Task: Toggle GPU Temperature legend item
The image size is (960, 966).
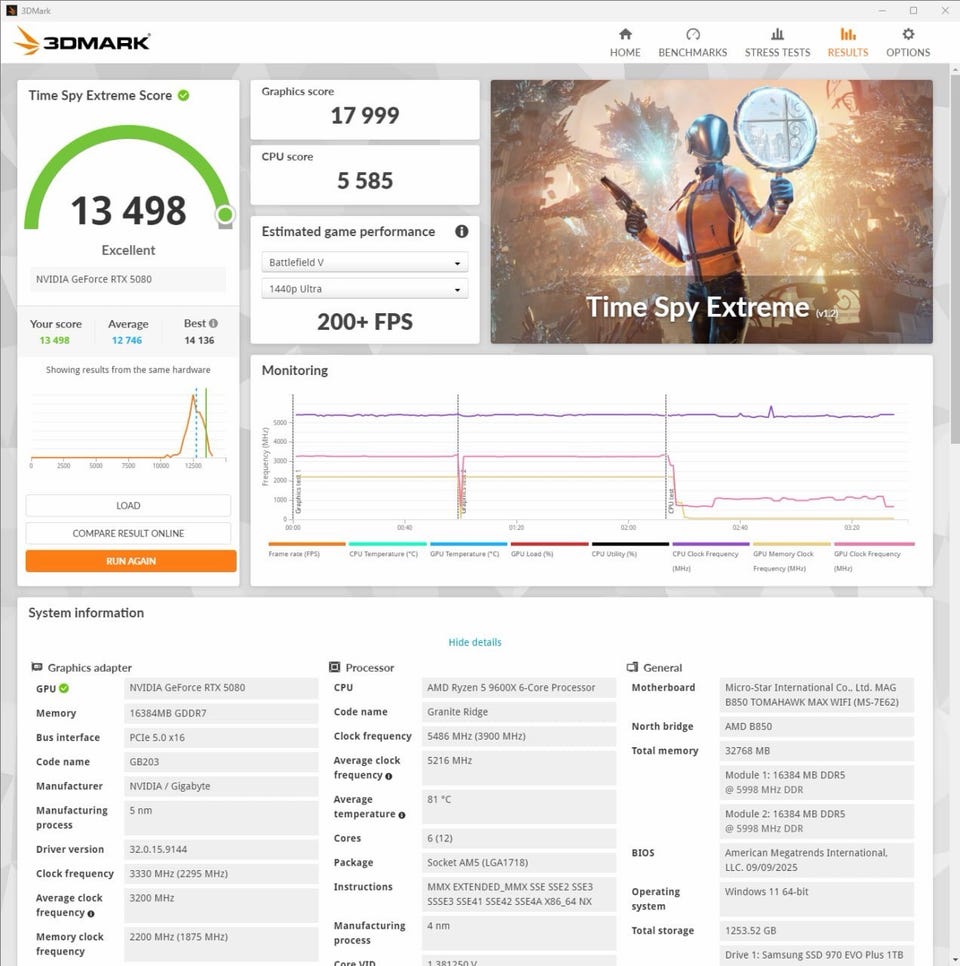Action: [468, 550]
